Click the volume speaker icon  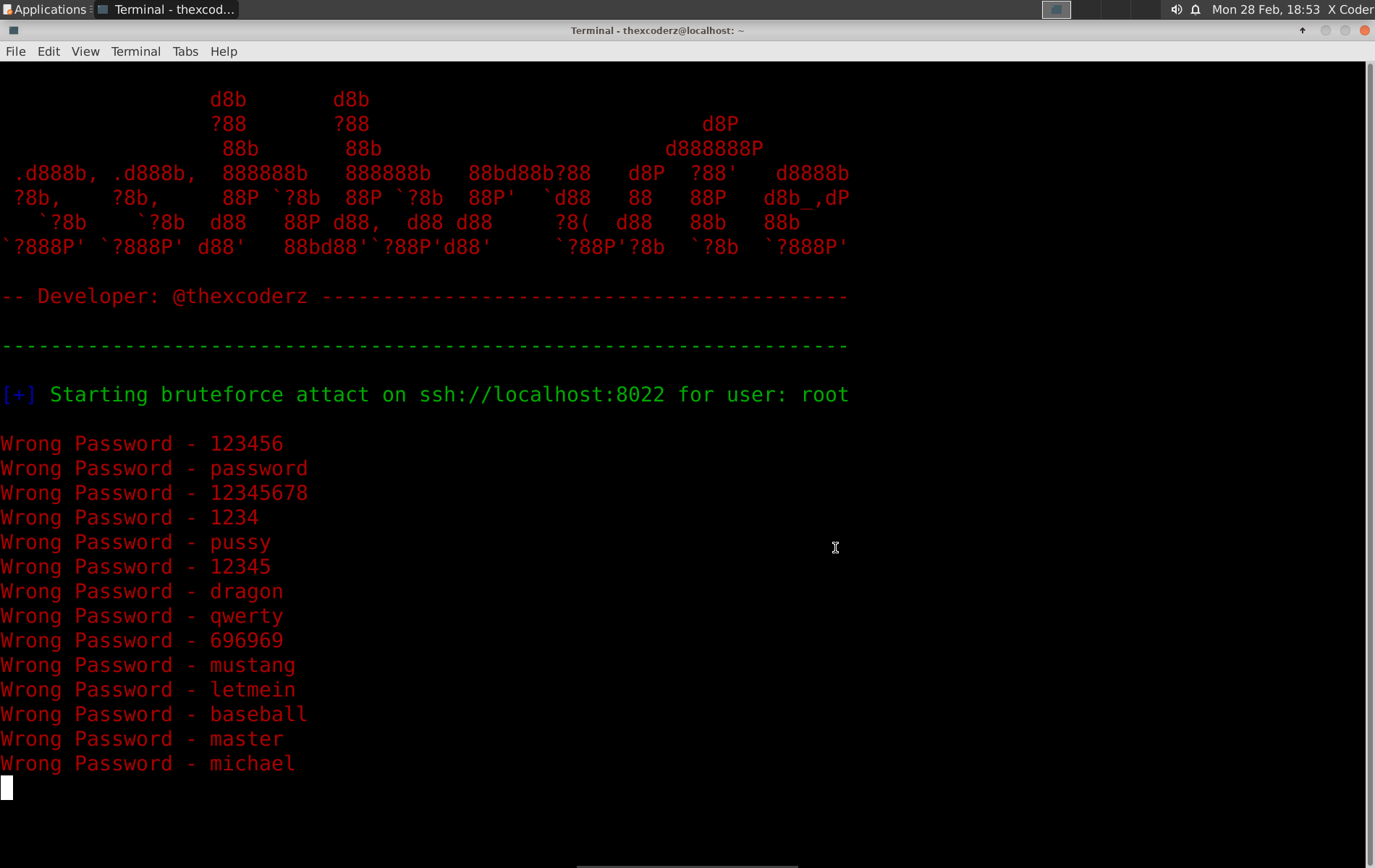coord(1177,9)
